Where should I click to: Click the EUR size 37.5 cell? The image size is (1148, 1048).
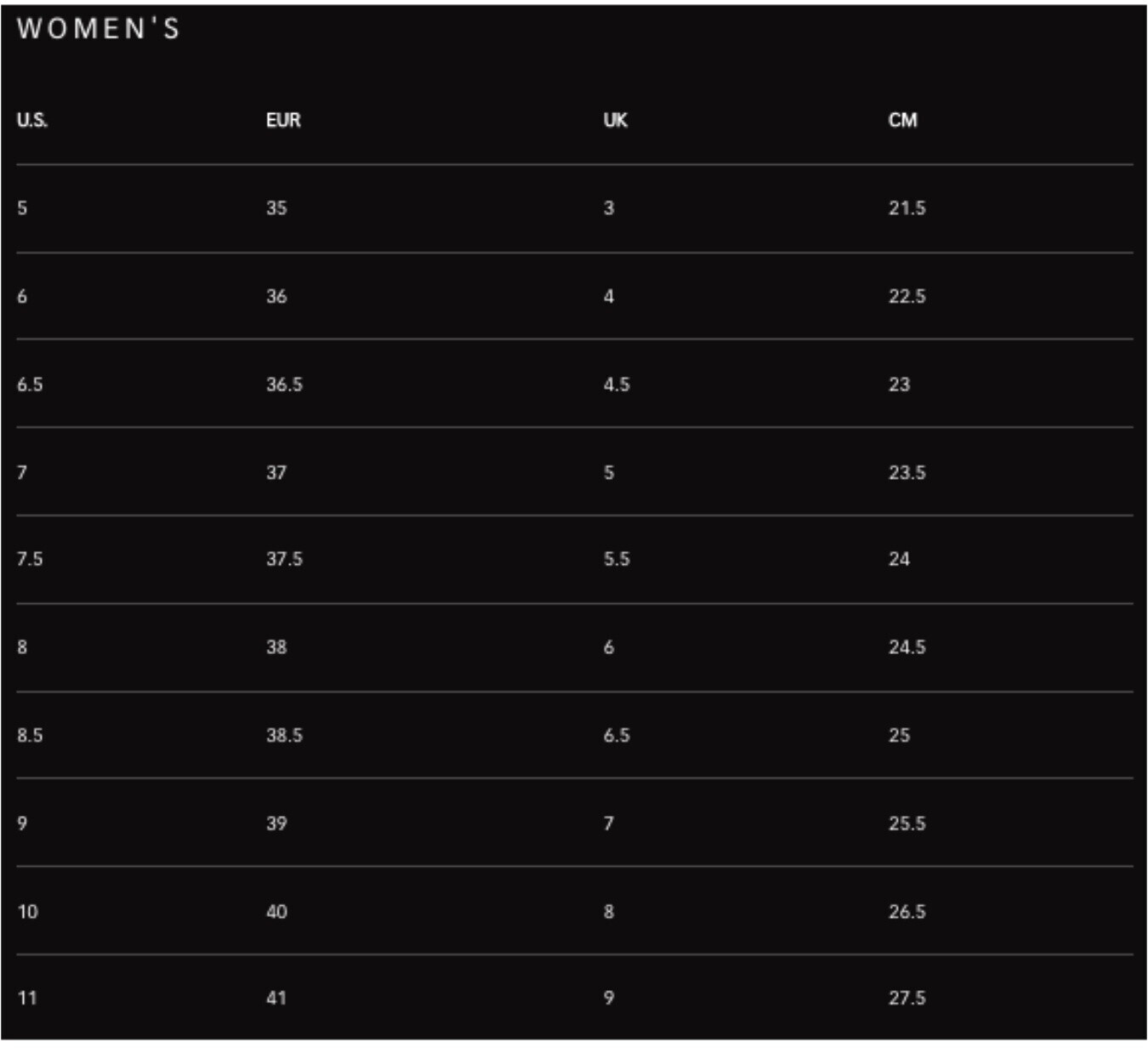coord(284,560)
